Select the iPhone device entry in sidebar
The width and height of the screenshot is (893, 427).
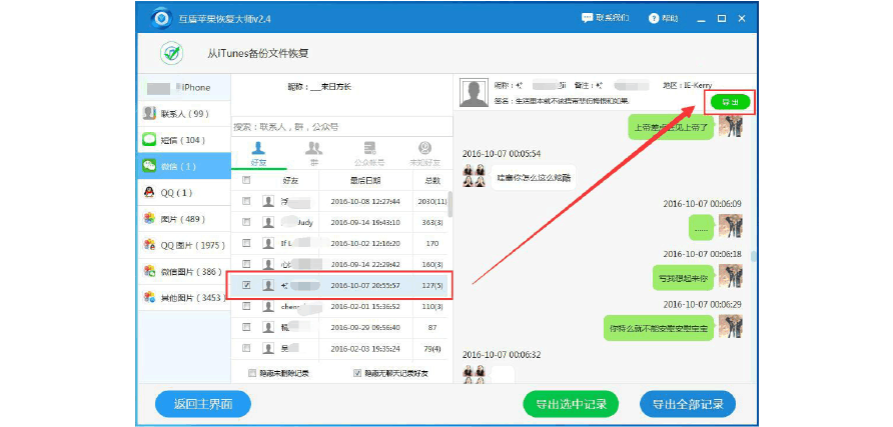coord(185,88)
